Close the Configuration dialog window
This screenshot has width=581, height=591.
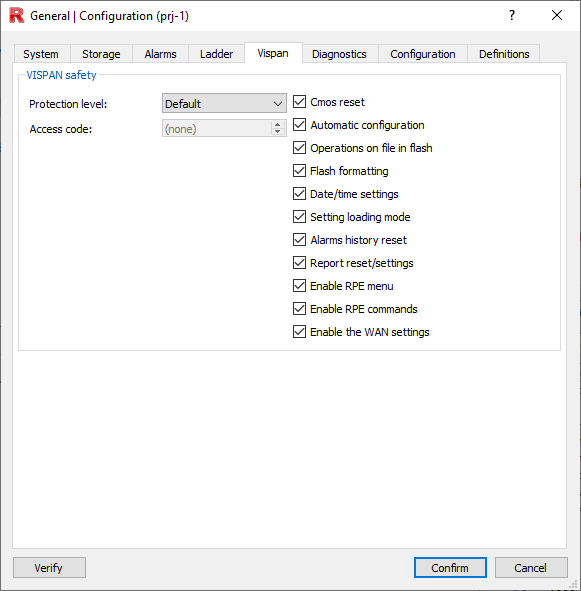[557, 15]
